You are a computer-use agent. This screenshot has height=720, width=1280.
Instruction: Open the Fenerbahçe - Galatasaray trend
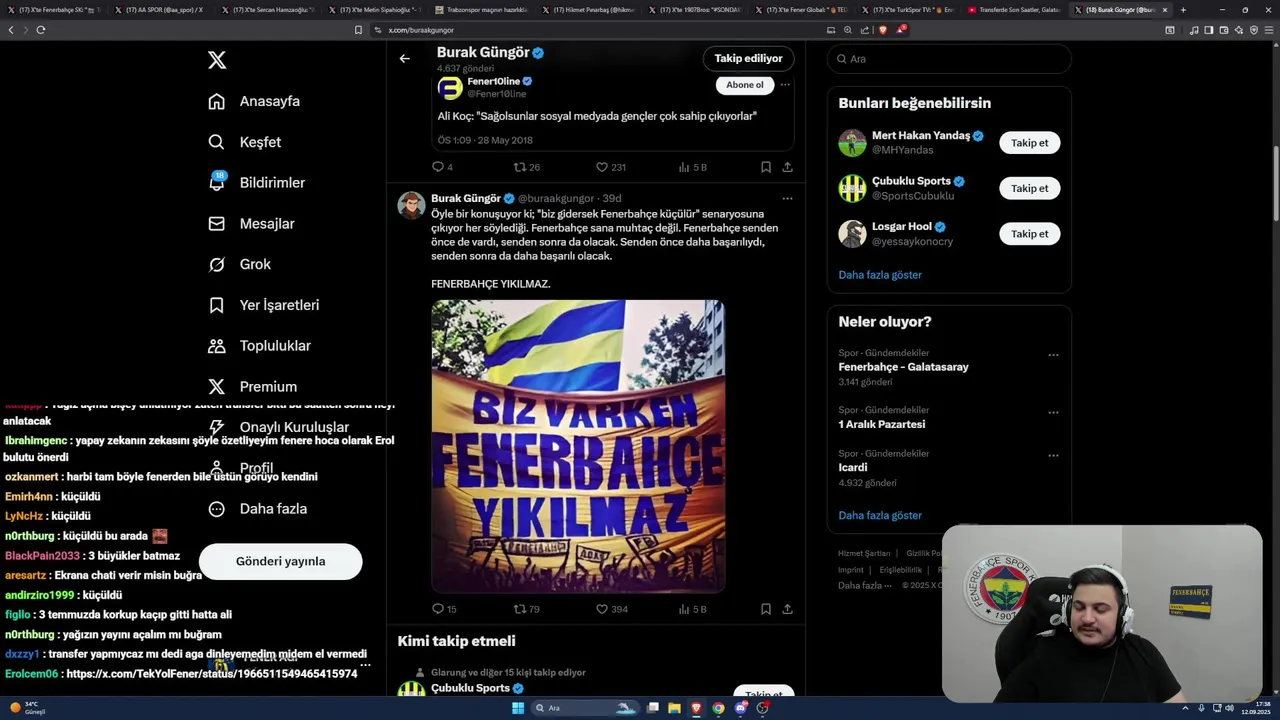pyautogui.click(x=903, y=367)
